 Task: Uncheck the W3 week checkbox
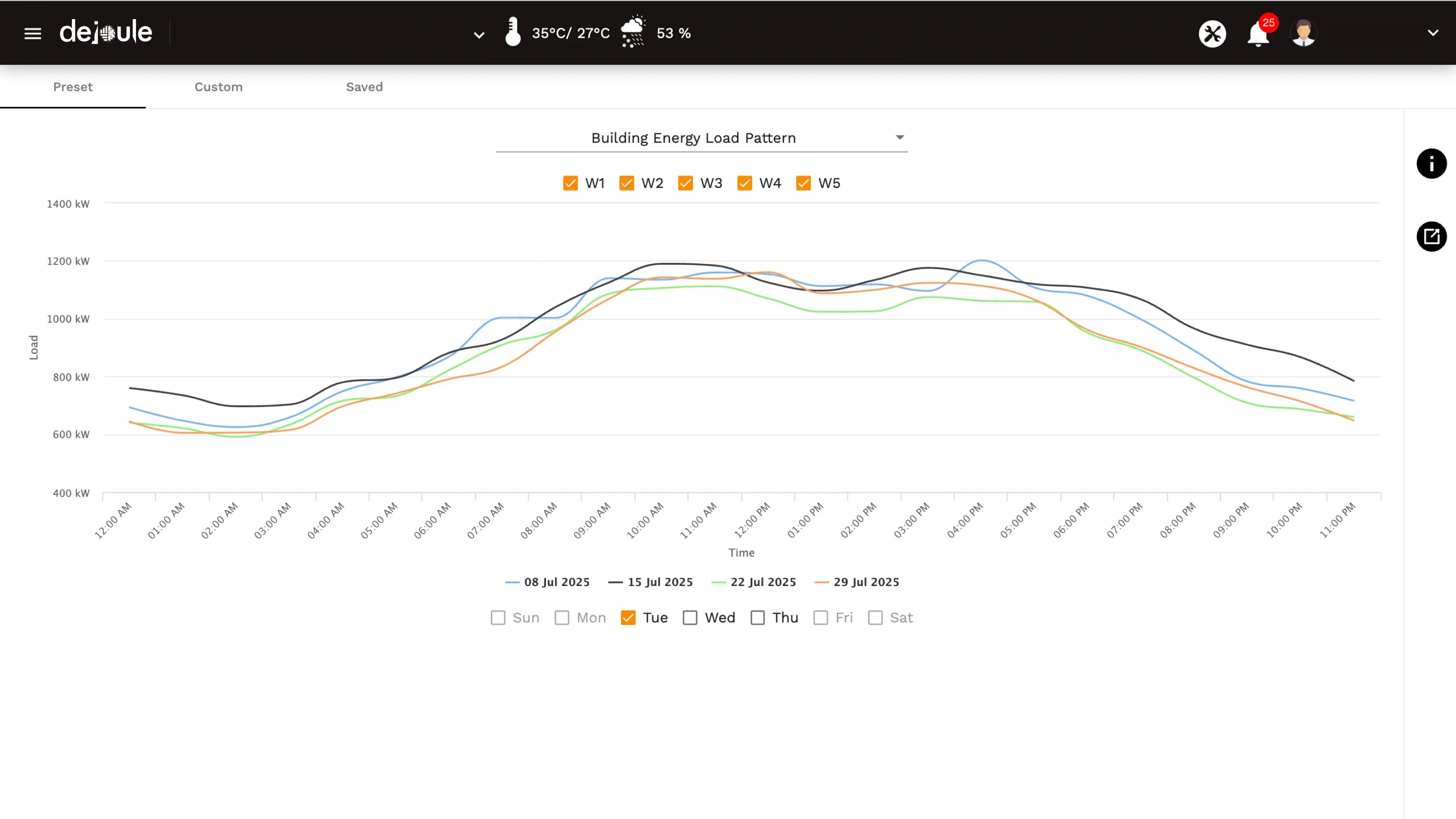coord(686,183)
